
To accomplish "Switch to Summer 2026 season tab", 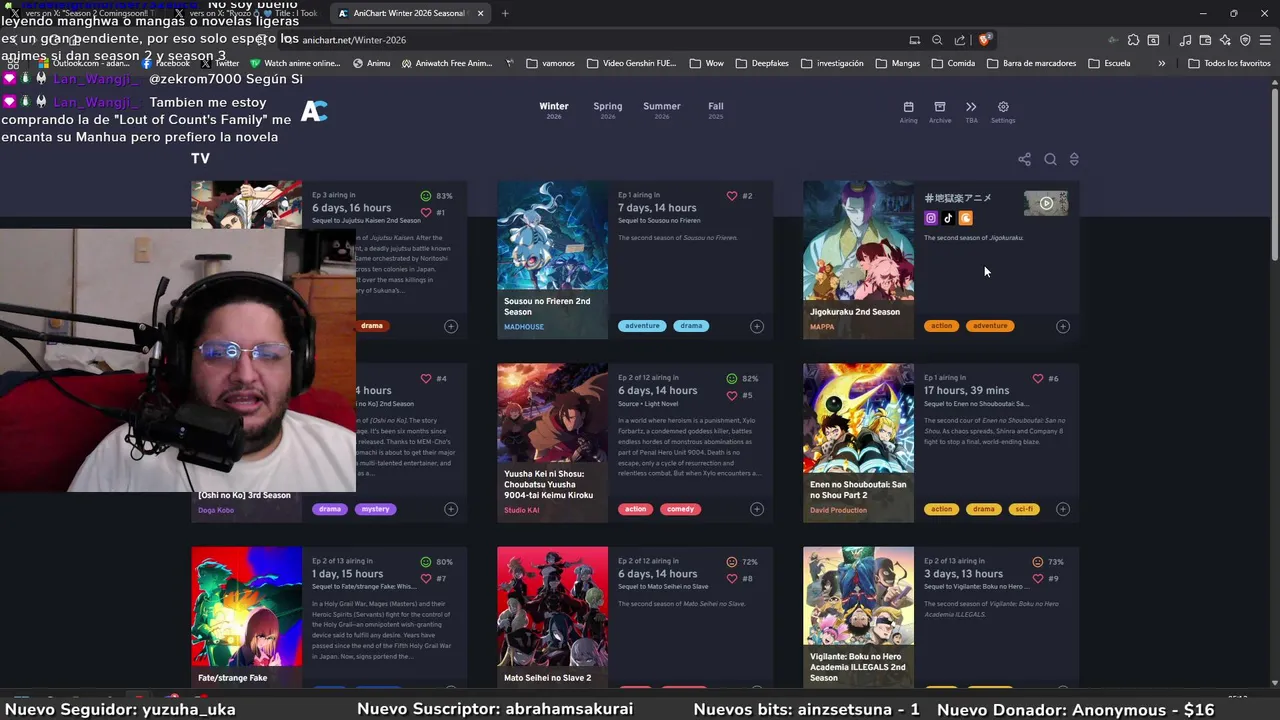I will point(662,110).
